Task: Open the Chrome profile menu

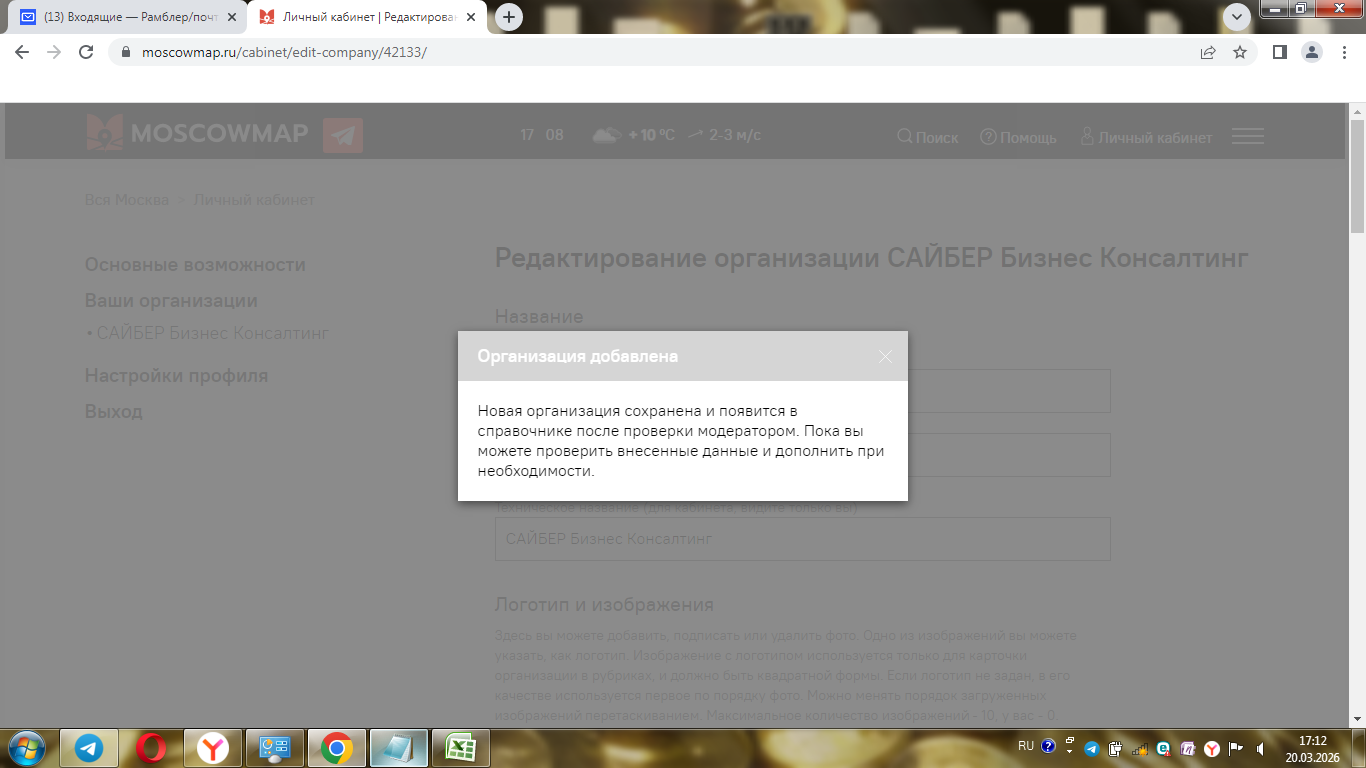Action: tap(1311, 52)
